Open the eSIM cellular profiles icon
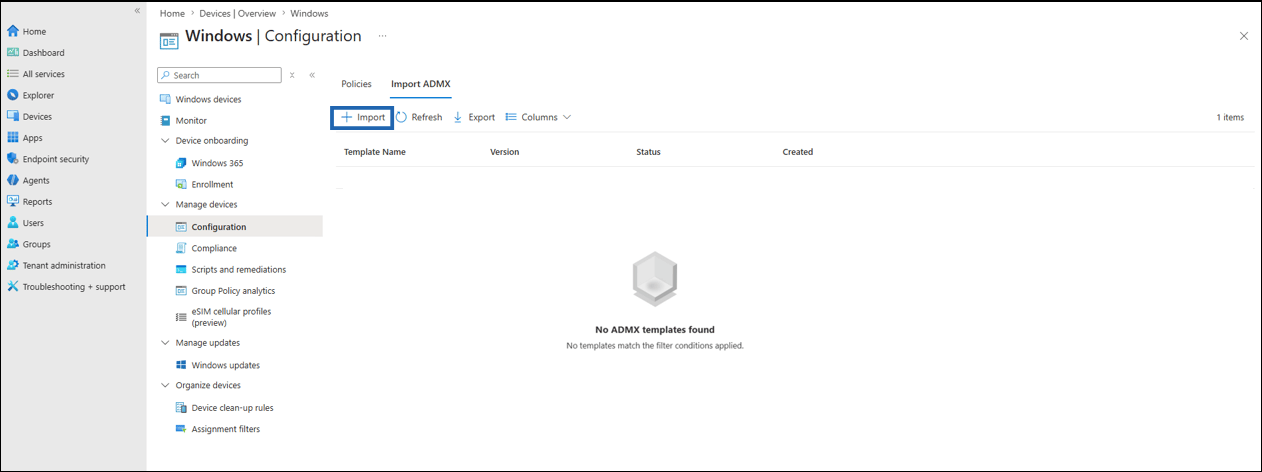This screenshot has height=472, width=1262. coord(181,317)
